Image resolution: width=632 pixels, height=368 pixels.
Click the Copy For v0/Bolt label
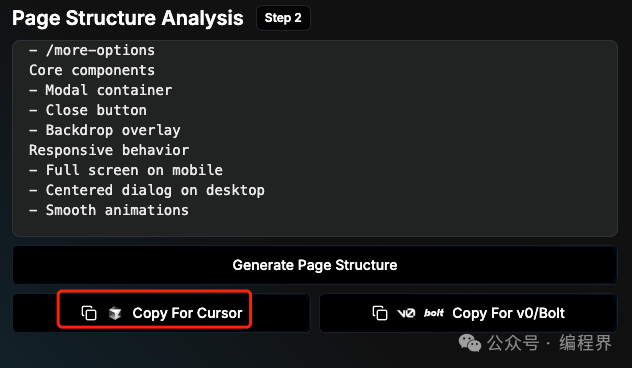509,313
